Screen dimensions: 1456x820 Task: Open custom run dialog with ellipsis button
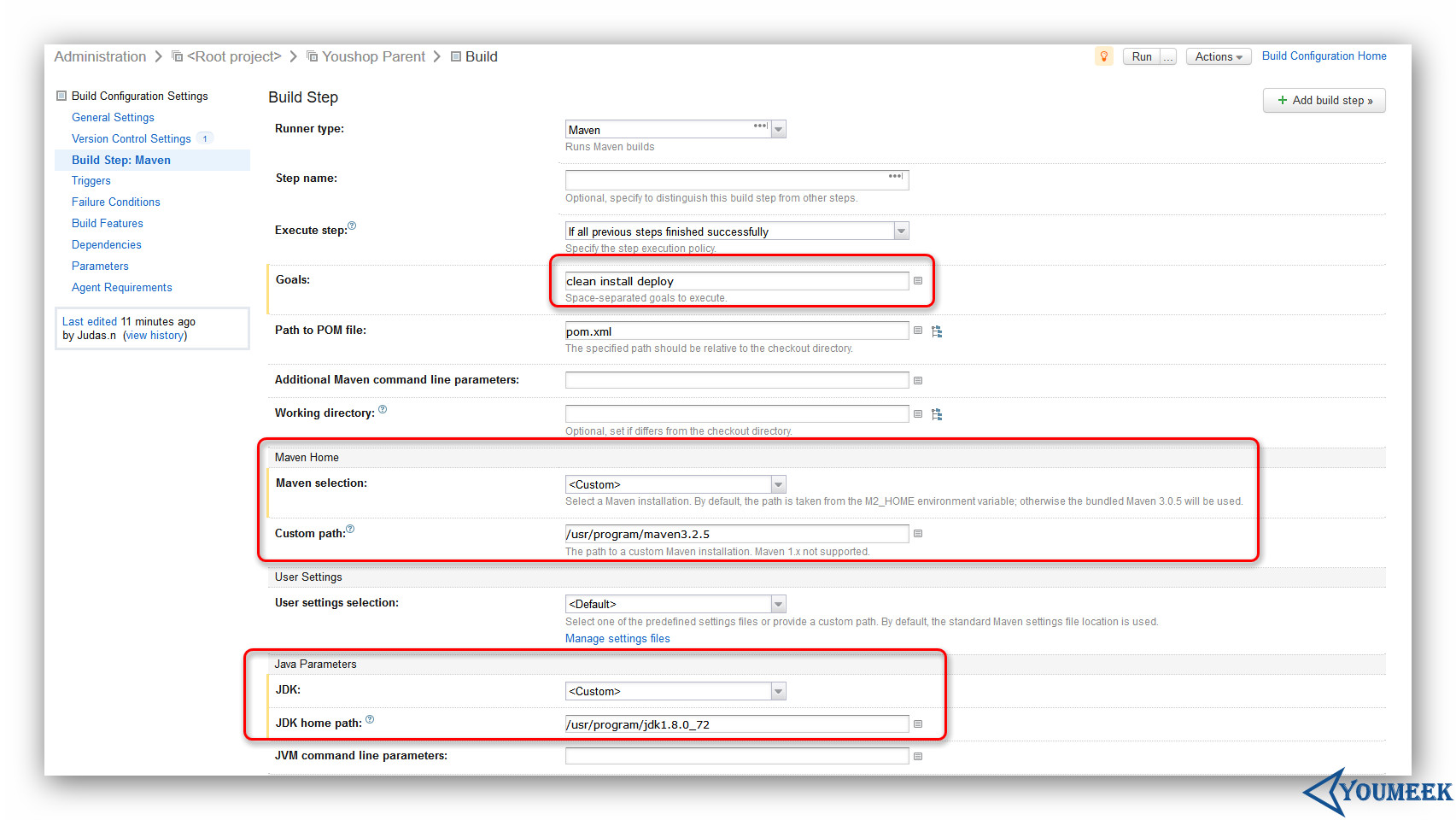click(x=1168, y=56)
